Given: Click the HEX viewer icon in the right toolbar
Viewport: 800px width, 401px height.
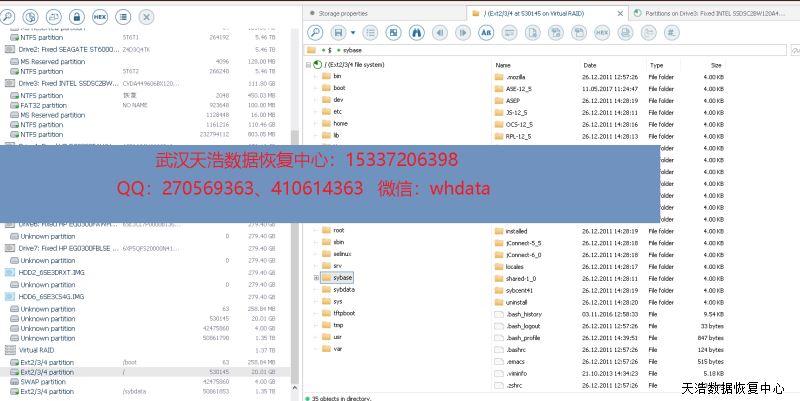Looking at the screenshot, I should 601,32.
